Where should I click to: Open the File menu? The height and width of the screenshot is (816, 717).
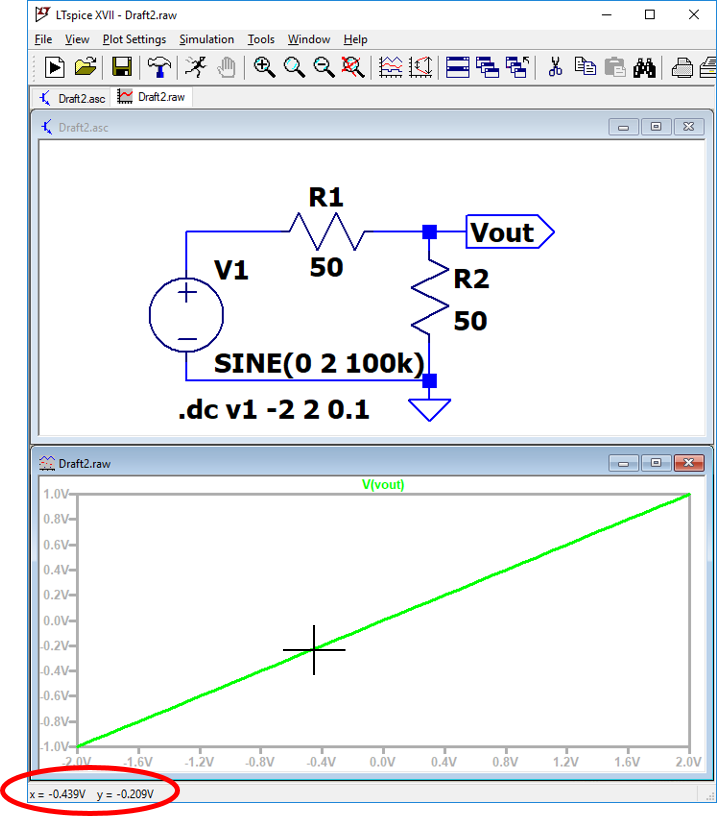[43, 39]
